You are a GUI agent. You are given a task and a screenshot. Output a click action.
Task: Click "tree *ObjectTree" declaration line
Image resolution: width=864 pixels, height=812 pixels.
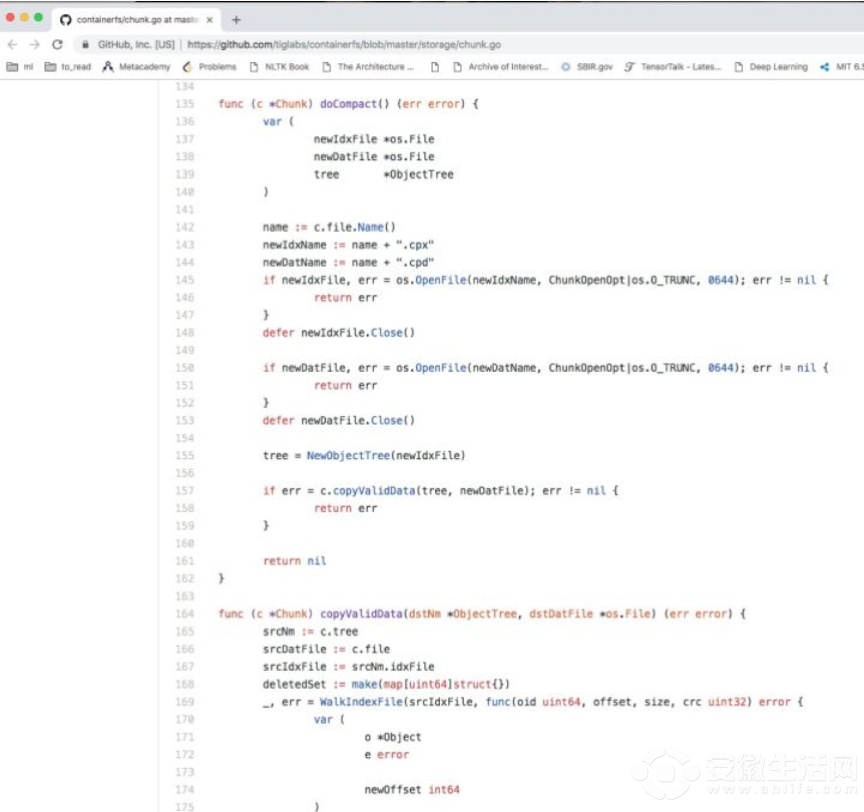click(x=384, y=174)
